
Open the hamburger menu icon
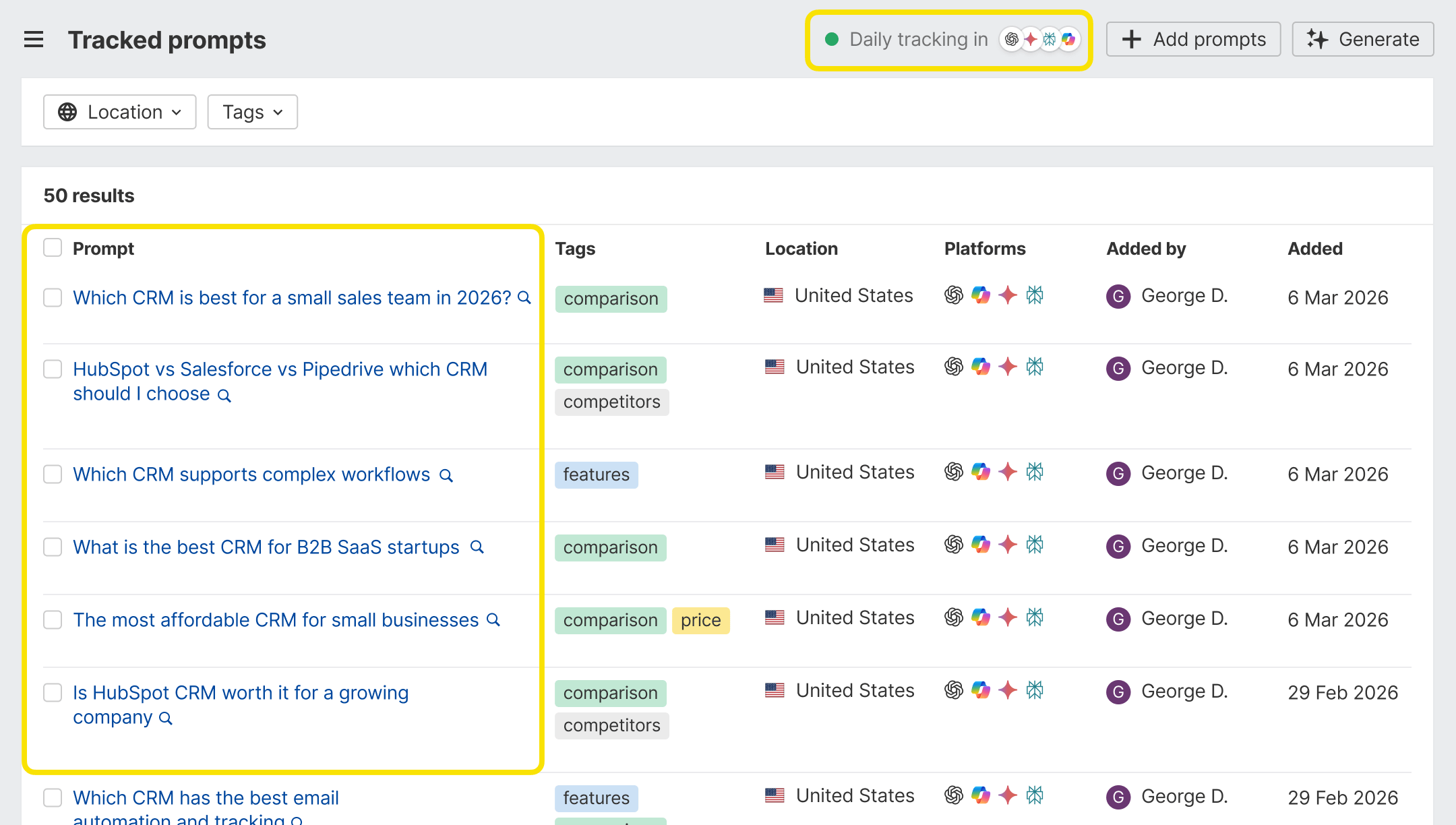[x=34, y=40]
